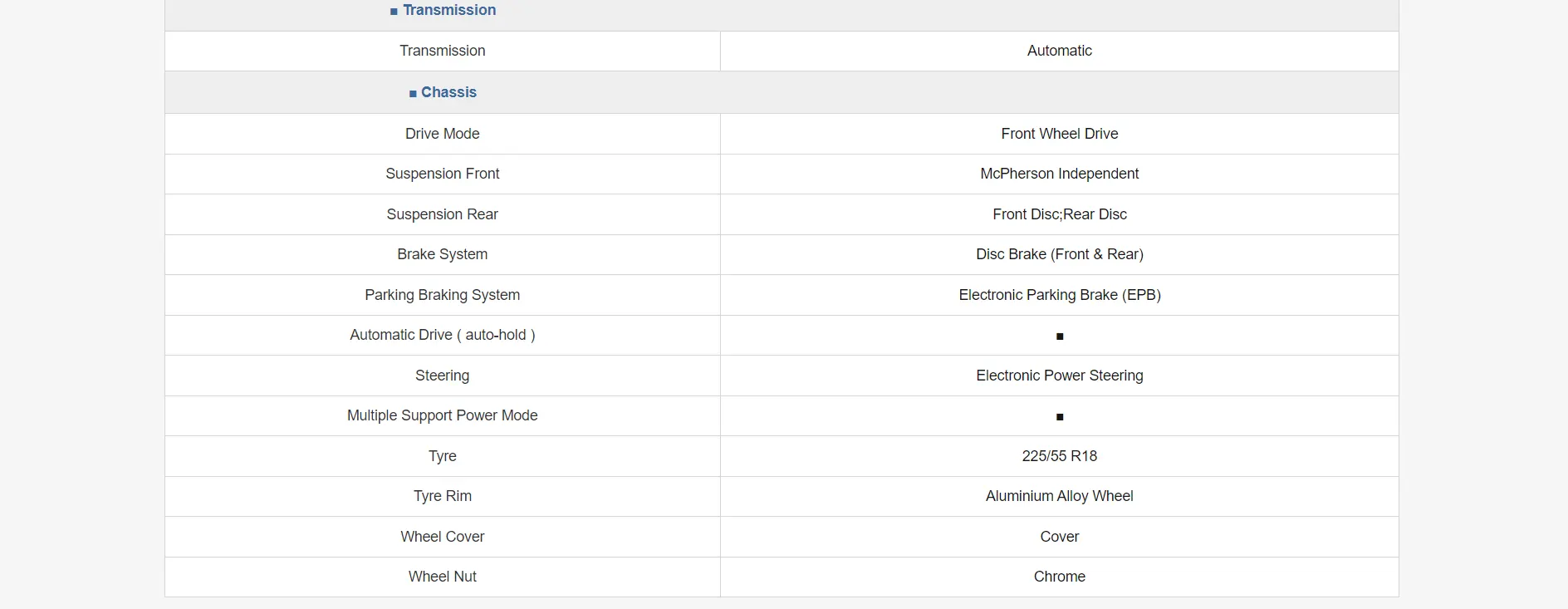Click the Suspension Rear label
Screen dimensions: 1568x609
coord(442,214)
